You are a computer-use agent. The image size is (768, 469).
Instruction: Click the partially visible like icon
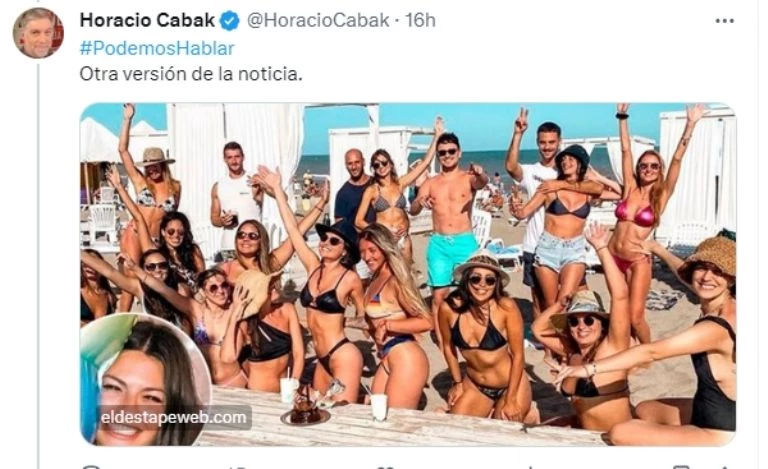pos(386,467)
